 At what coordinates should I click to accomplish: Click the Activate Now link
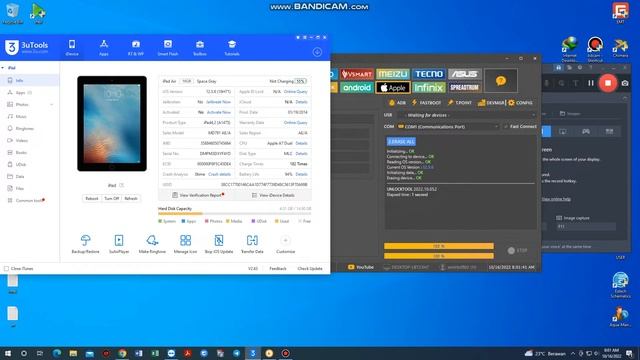219,112
